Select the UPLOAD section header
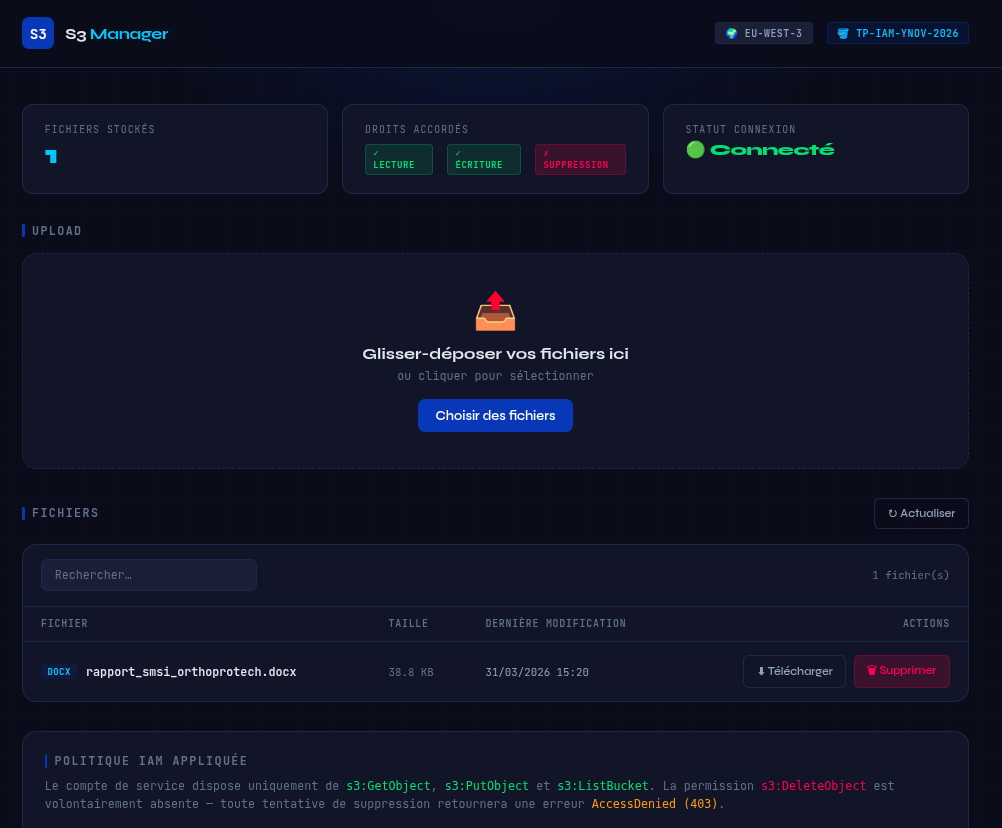Screen dimensions: 1002x828 56,230
